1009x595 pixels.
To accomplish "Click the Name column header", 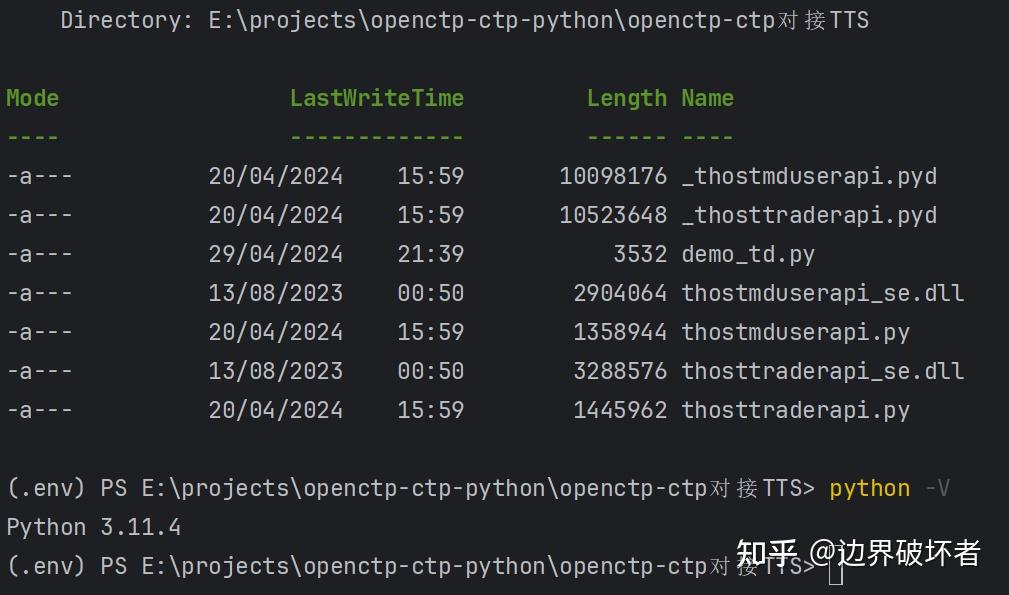I will click(x=707, y=97).
